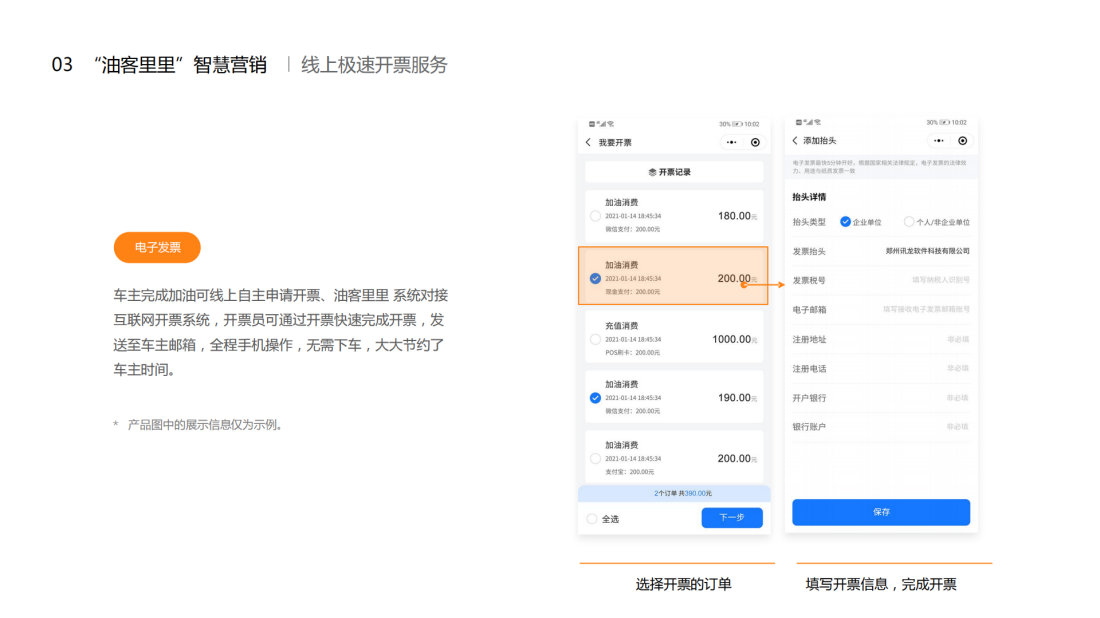Tap the circle target icon on 我要开票 screen
Screen dimensions: 1100x618
[x=755, y=142]
